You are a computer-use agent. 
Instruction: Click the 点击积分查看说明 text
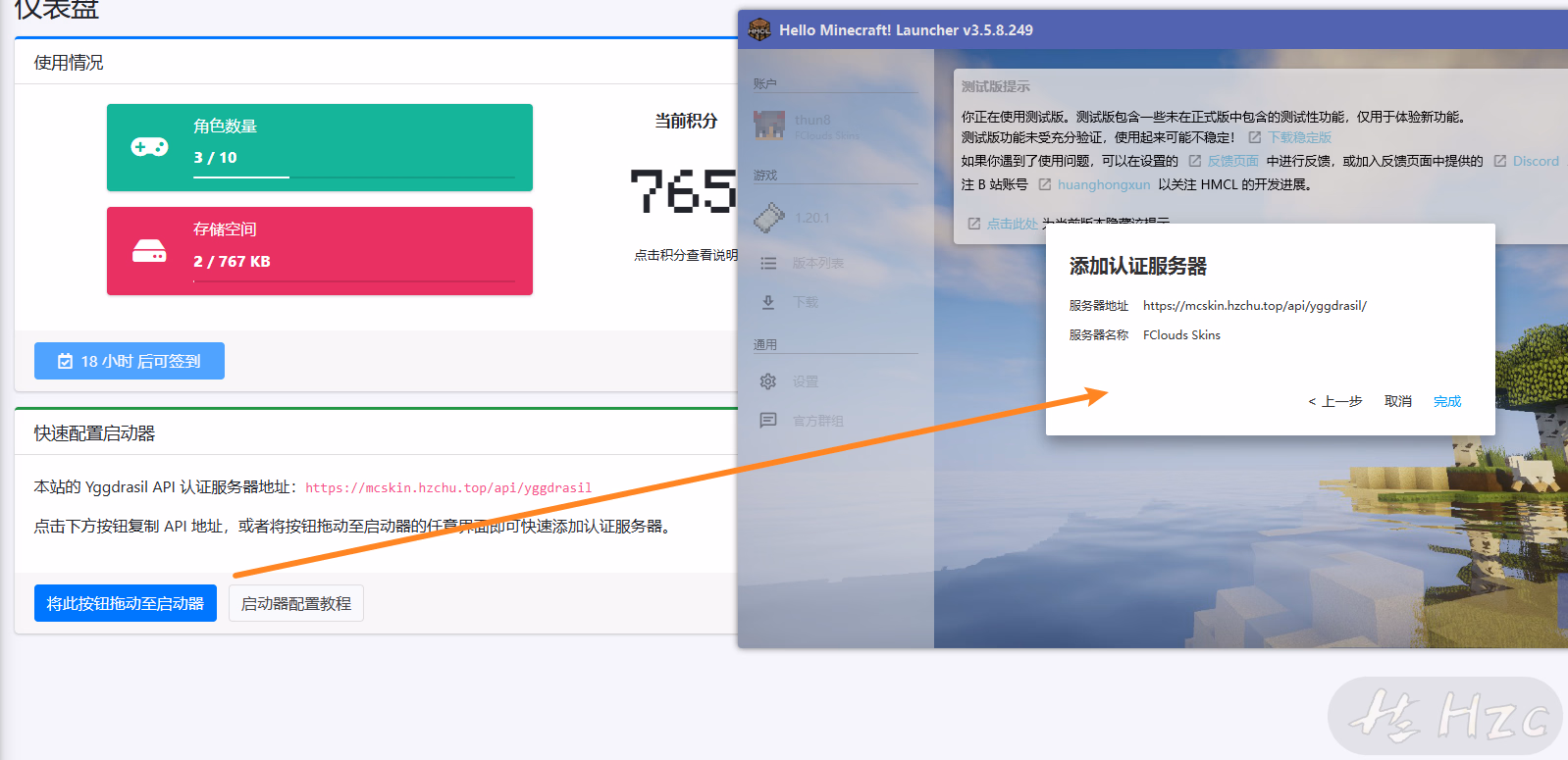tap(686, 255)
